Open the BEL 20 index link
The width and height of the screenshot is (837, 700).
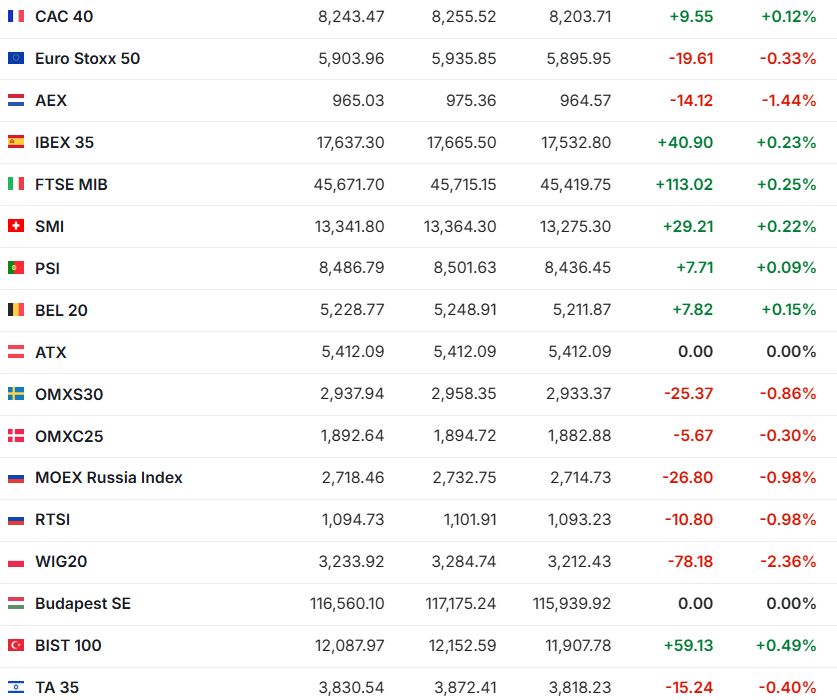click(61, 310)
